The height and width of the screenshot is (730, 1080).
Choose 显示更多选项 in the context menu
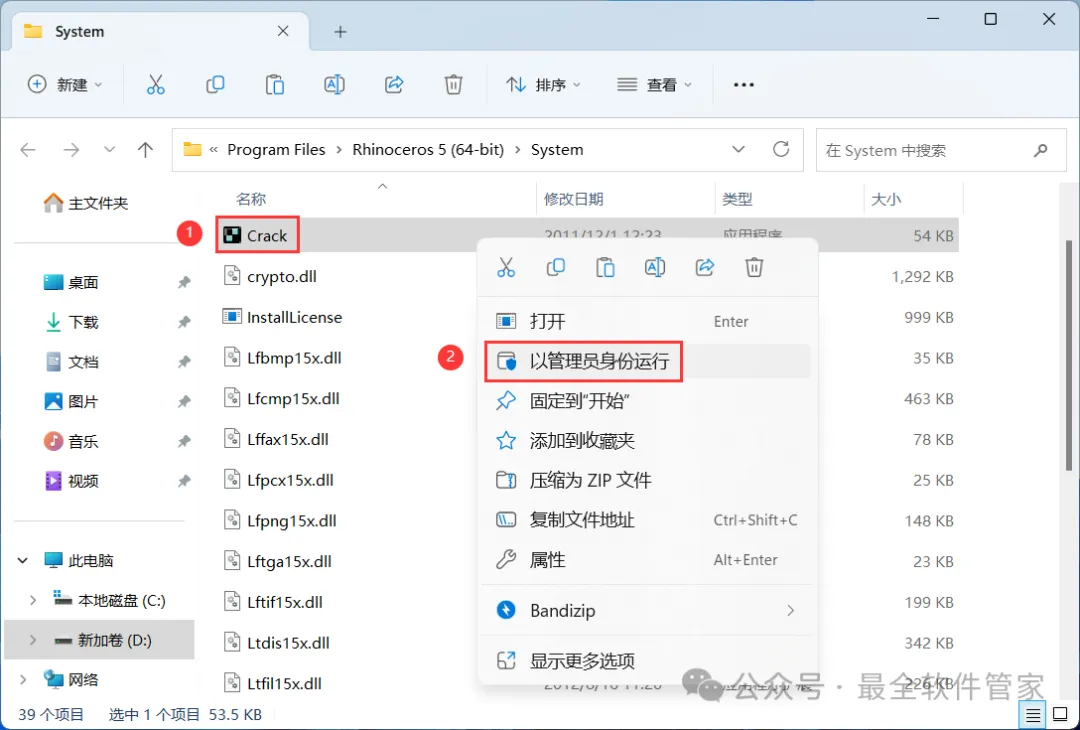pyautogui.click(x=647, y=661)
